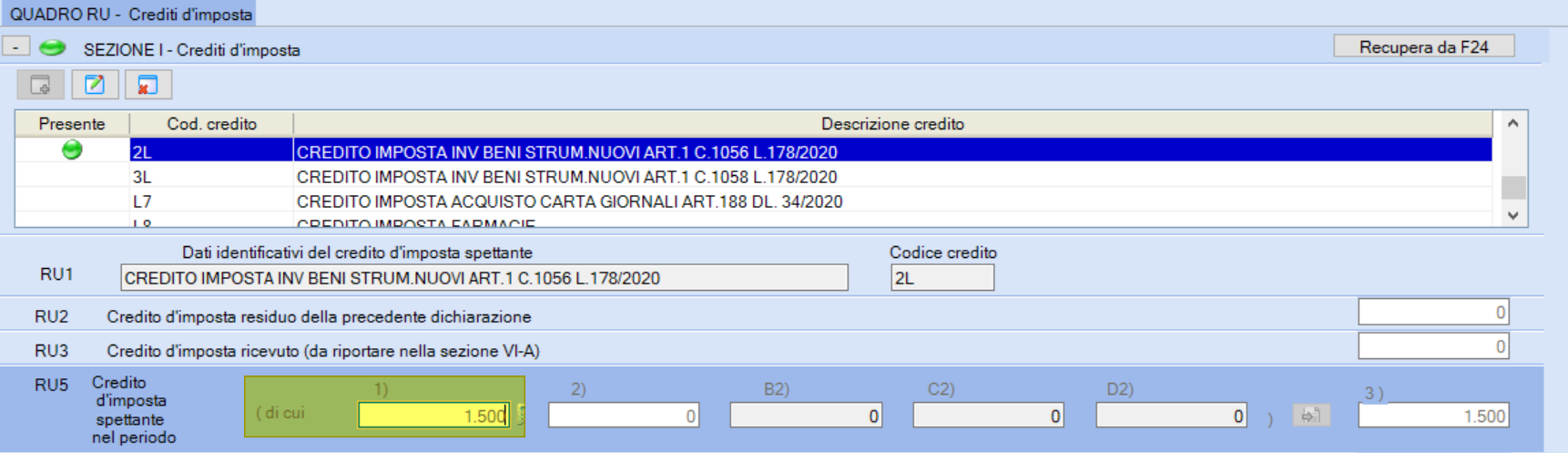Click the RU5 column 2 input field
Image resolution: width=1568 pixels, height=453 pixels.
[x=623, y=416]
